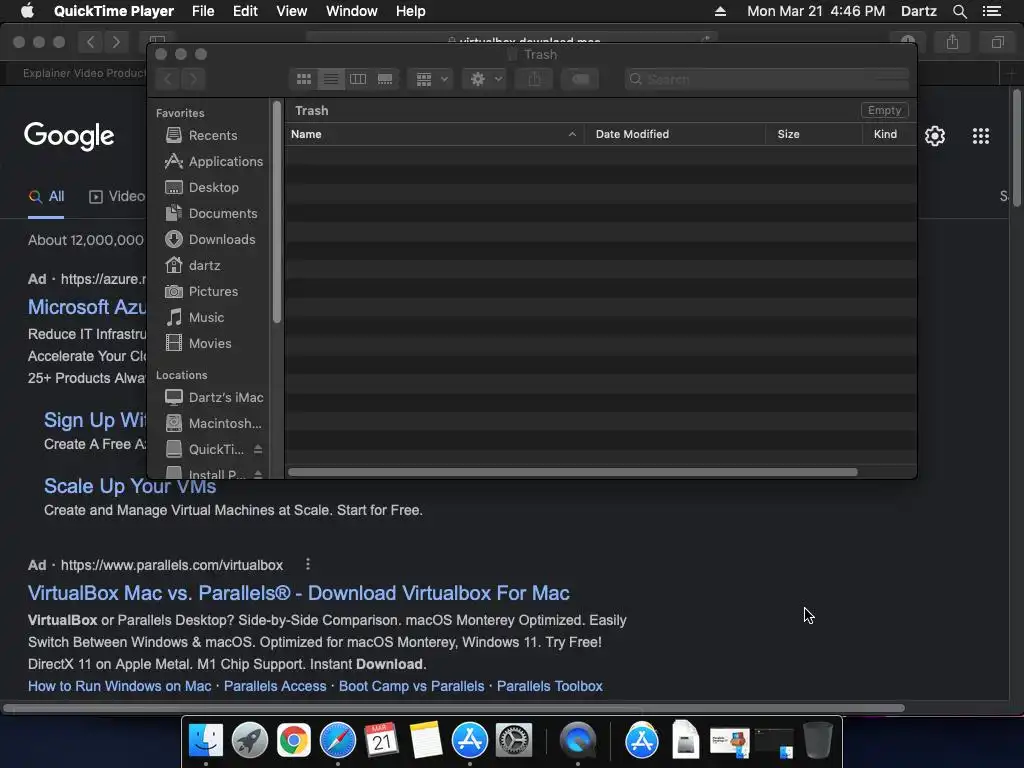
Task: Open the QuickTime Player menu
Action: point(114,11)
